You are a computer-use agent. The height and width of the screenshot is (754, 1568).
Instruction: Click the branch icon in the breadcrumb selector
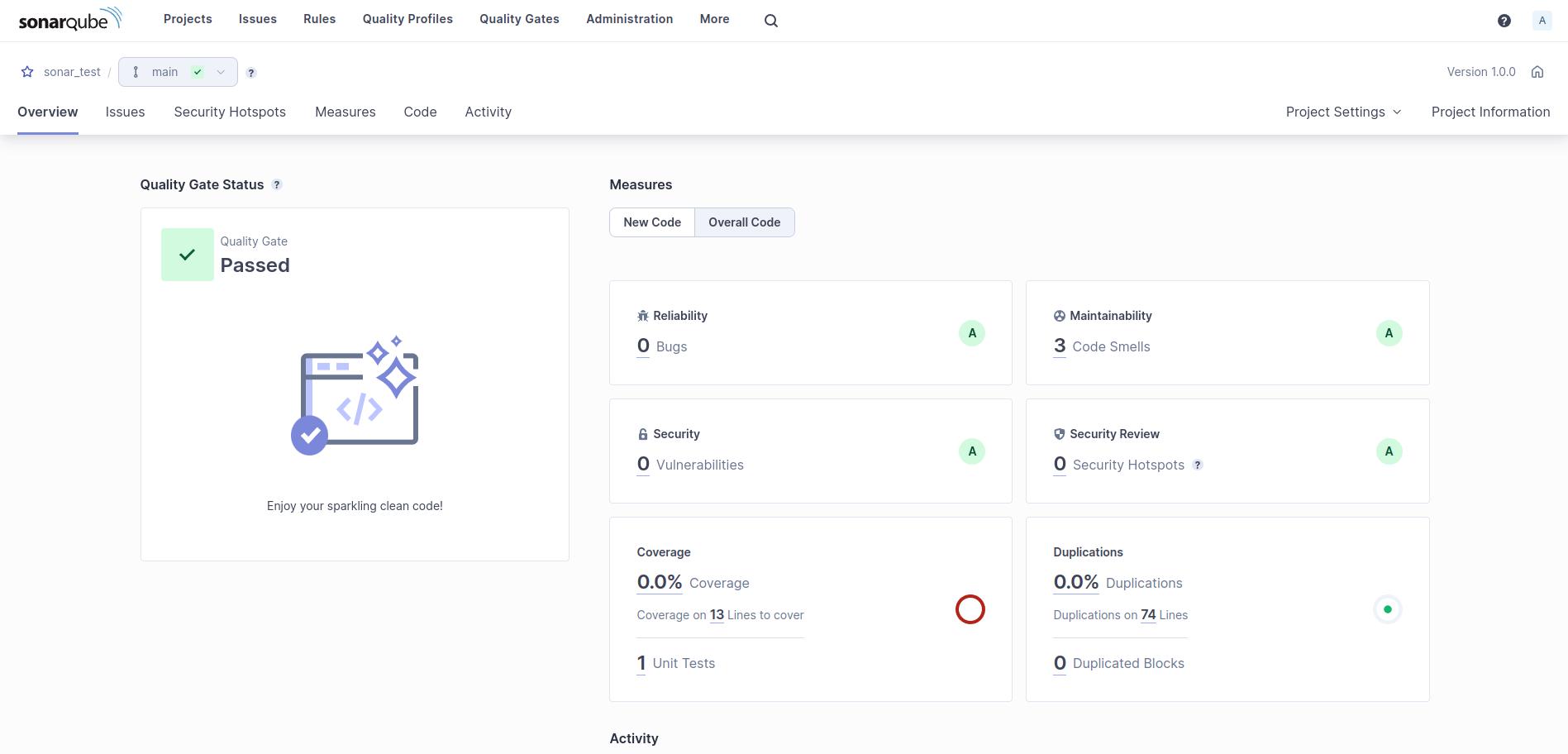[x=136, y=72]
